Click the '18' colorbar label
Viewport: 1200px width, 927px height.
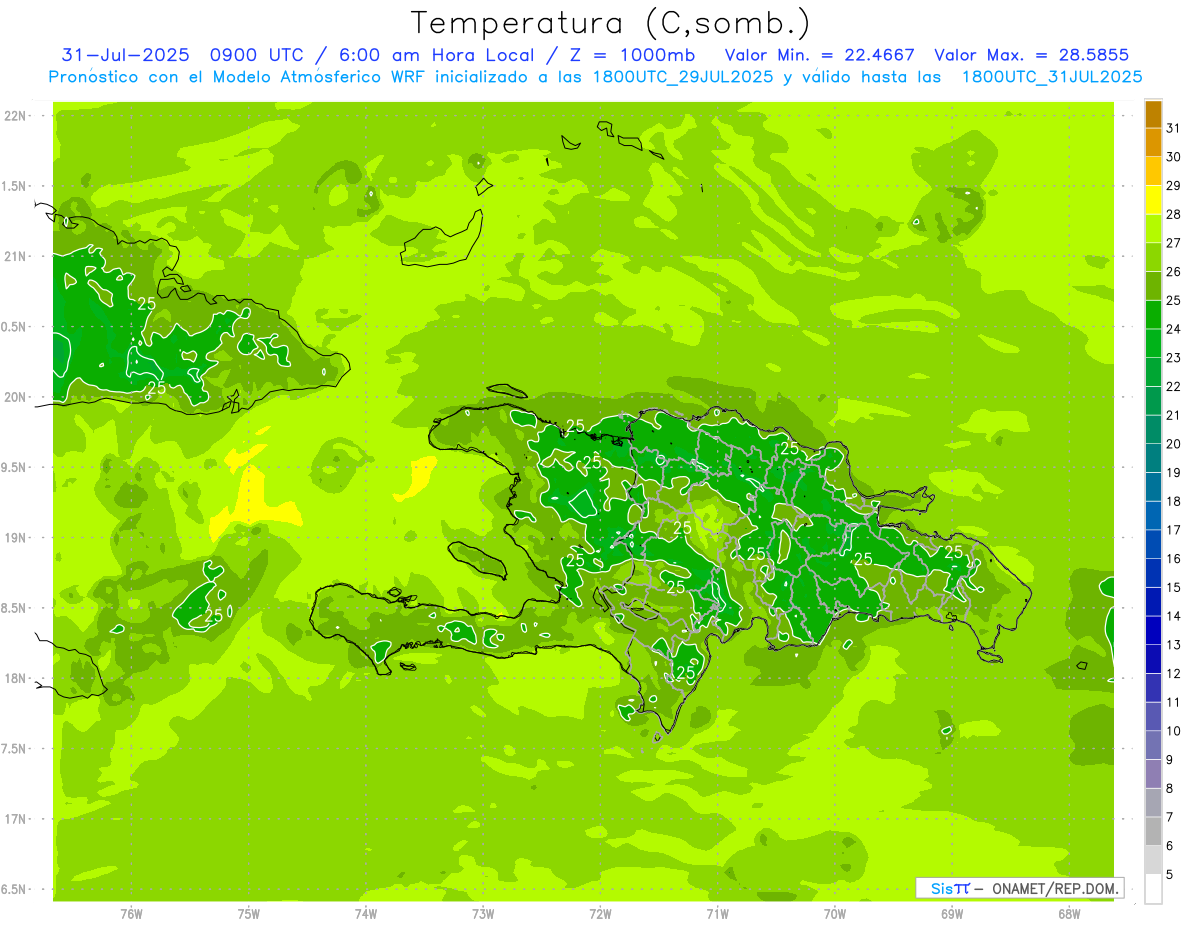point(1174,501)
